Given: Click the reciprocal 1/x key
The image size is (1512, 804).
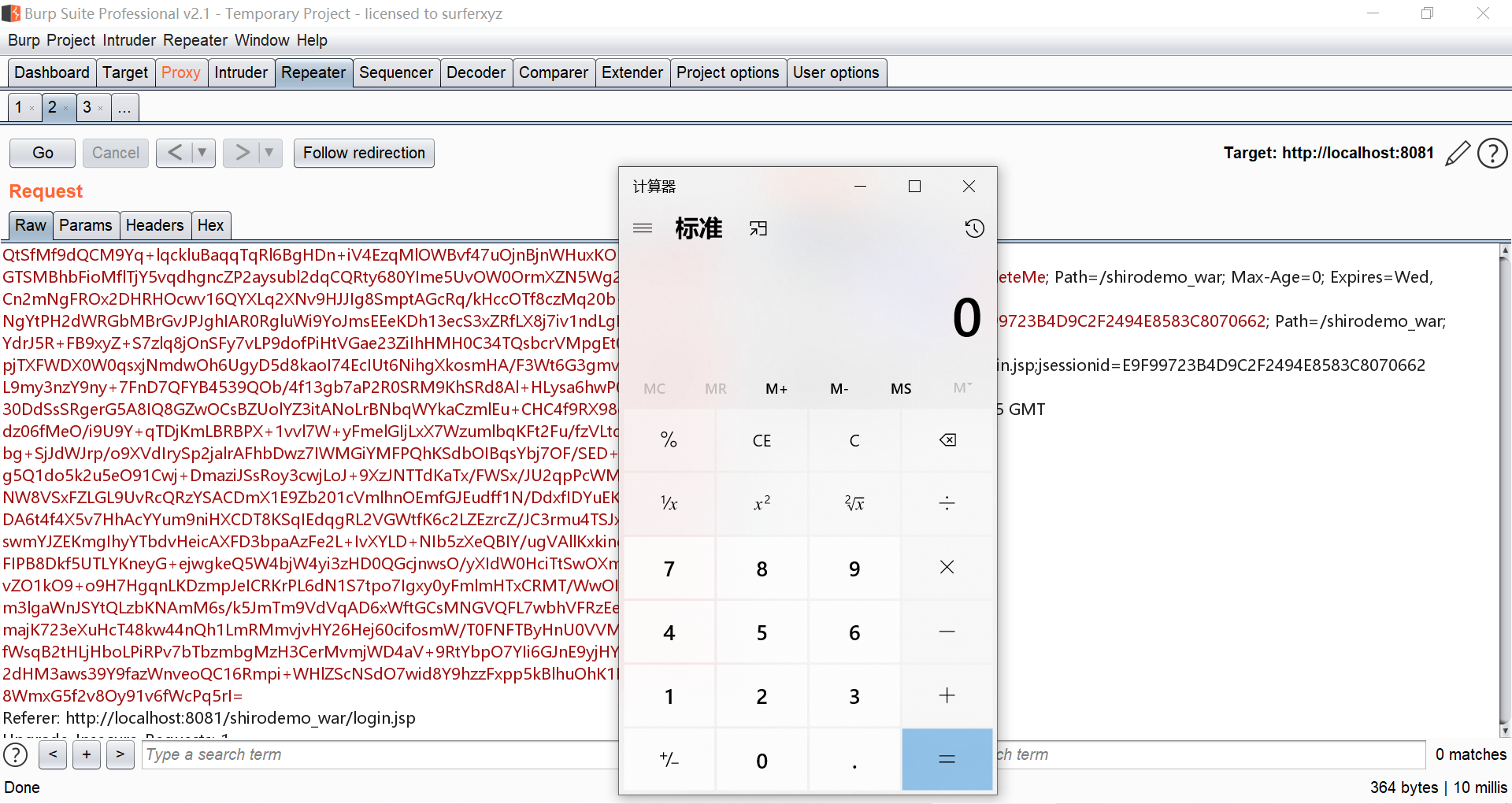Looking at the screenshot, I should (669, 504).
